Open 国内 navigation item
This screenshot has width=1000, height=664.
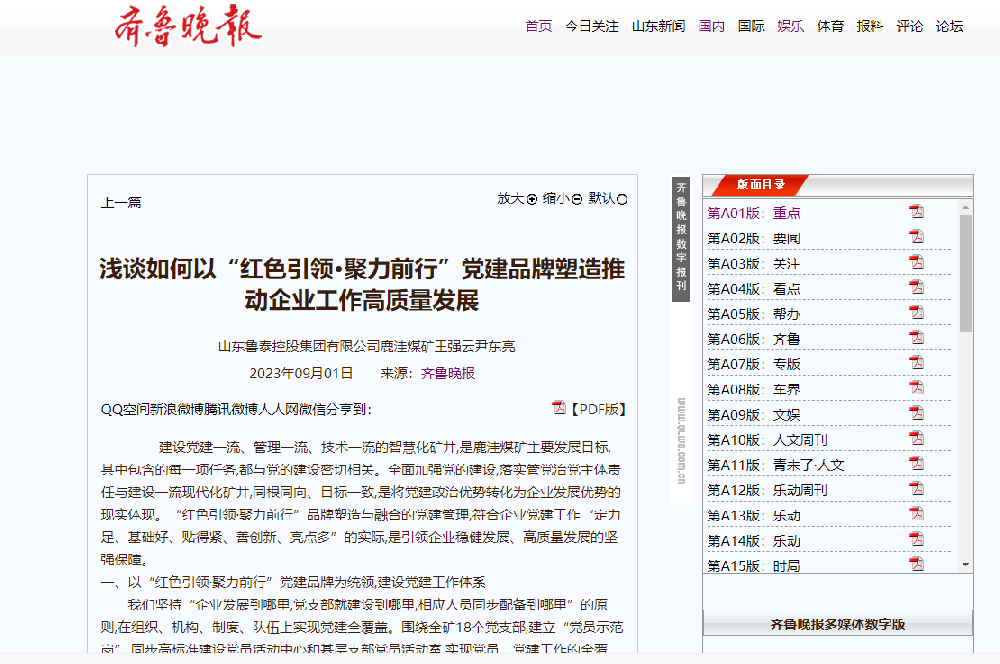pyautogui.click(x=711, y=26)
